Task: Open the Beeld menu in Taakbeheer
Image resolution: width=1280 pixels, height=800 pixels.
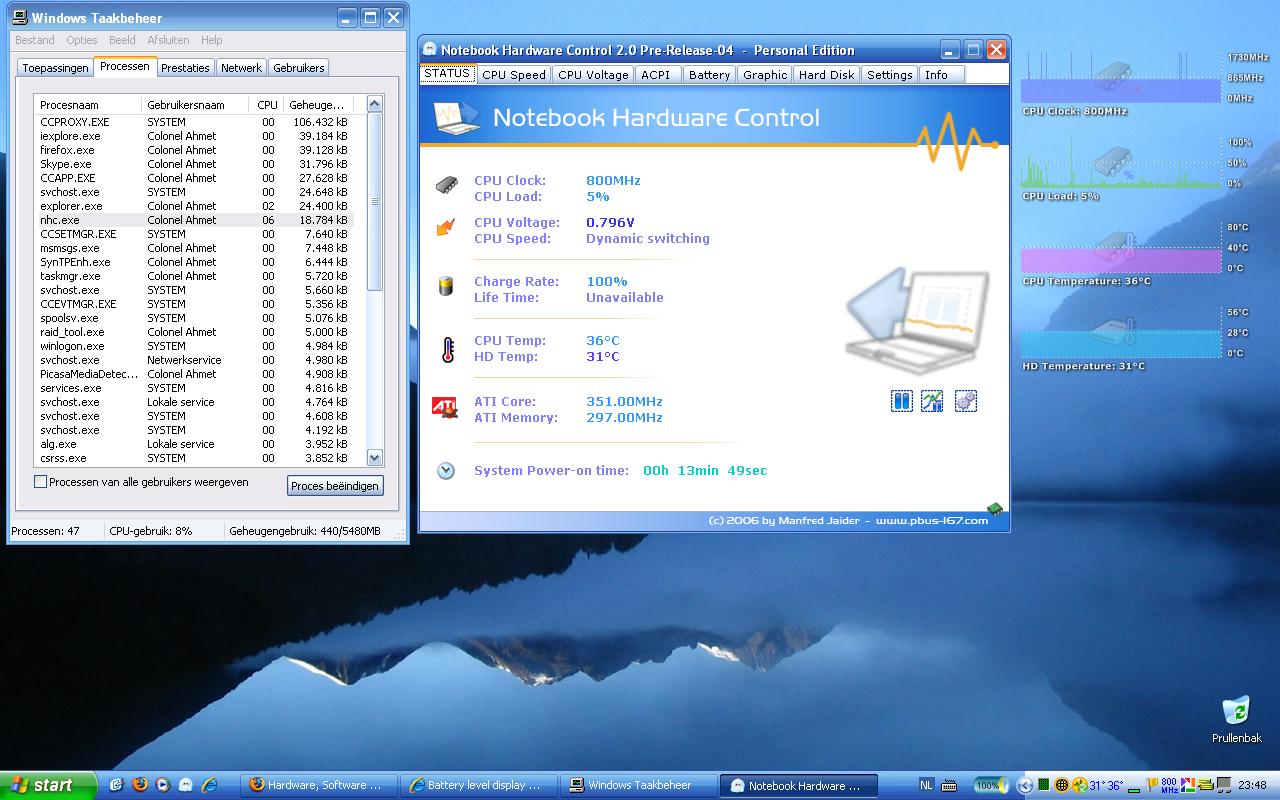Action: tap(122, 40)
